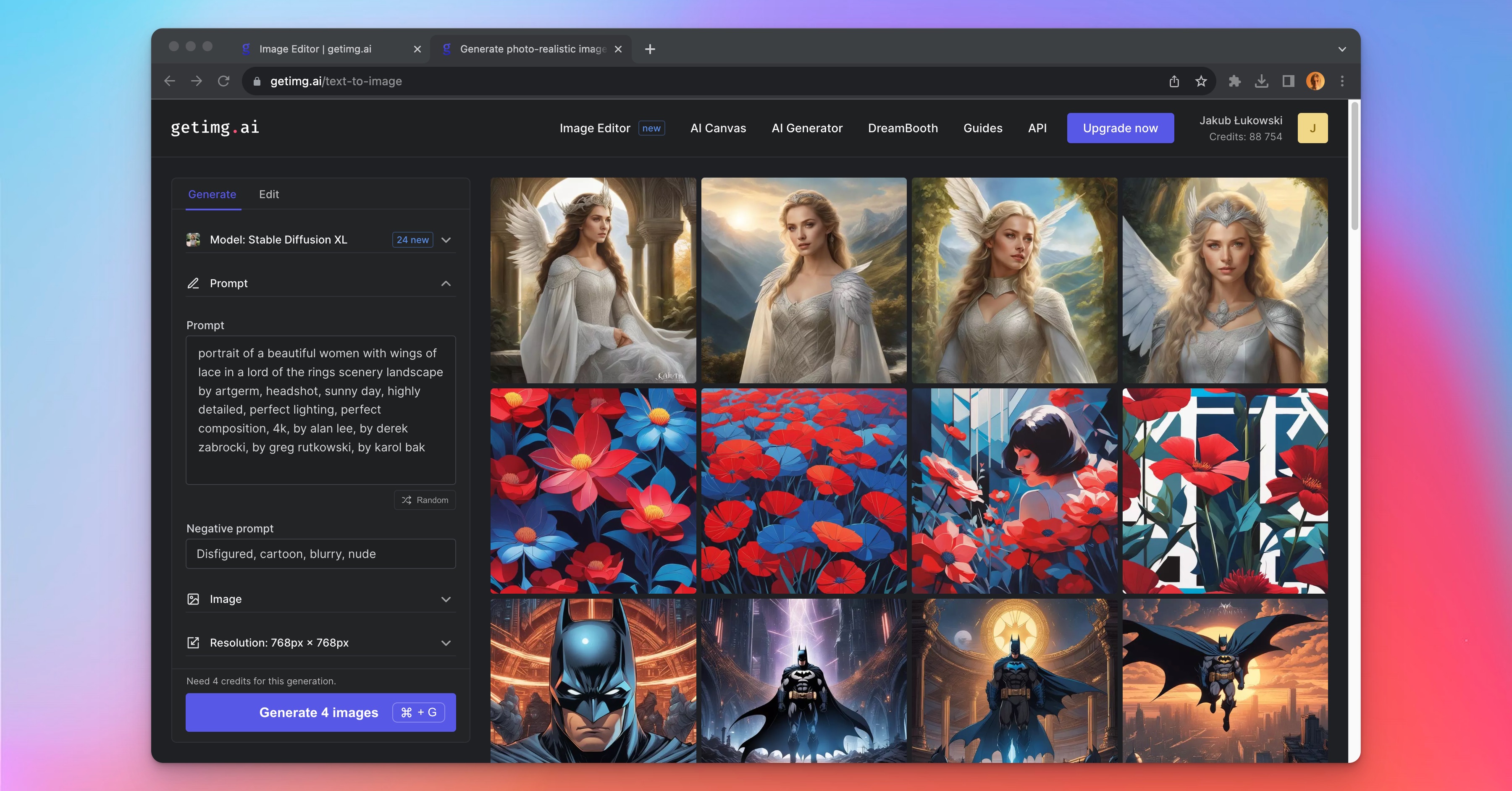The height and width of the screenshot is (791, 1512).
Task: Open browser downloads via the download icon
Action: 1261,81
